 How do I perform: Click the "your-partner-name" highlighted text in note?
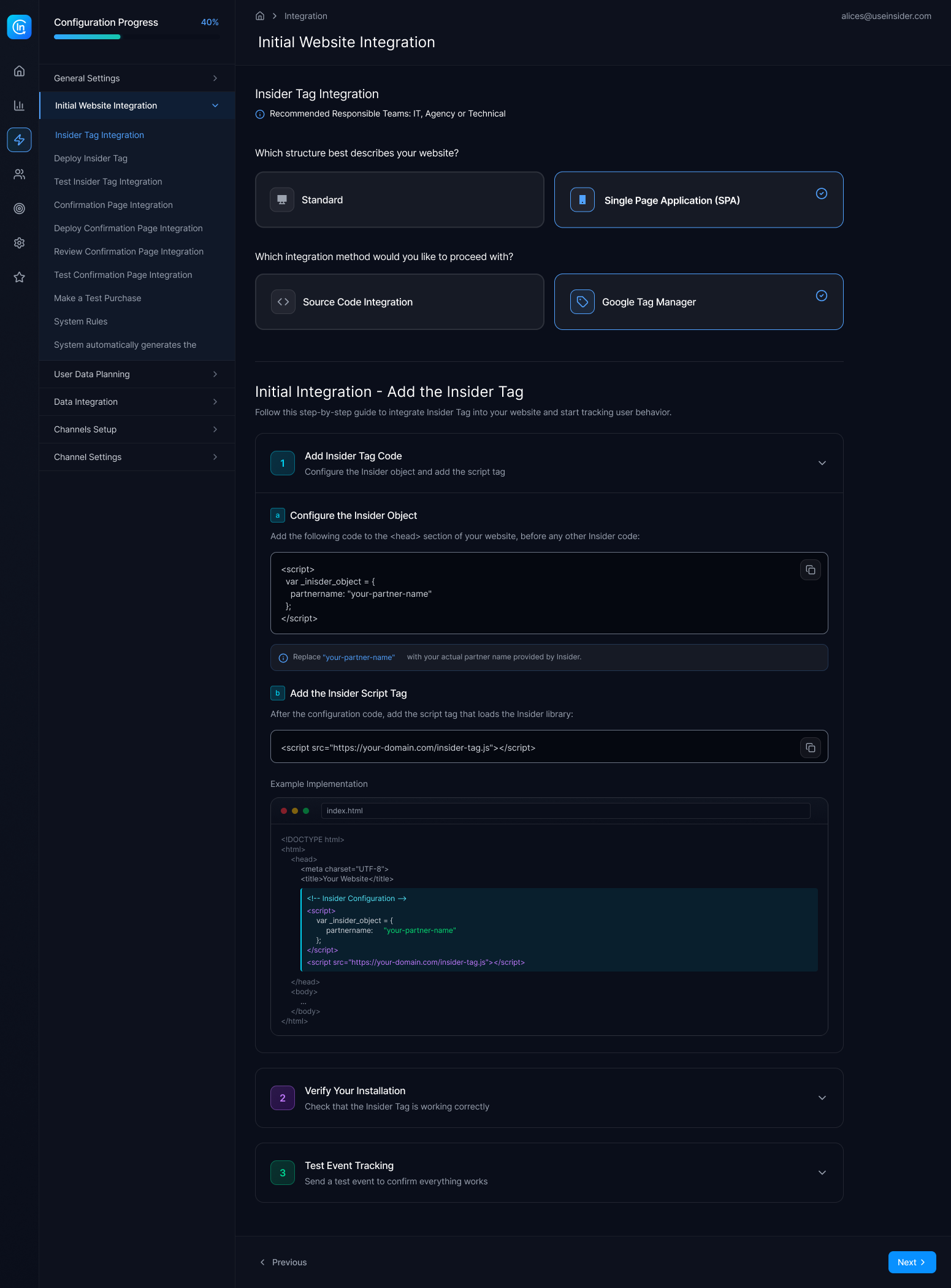tap(359, 657)
